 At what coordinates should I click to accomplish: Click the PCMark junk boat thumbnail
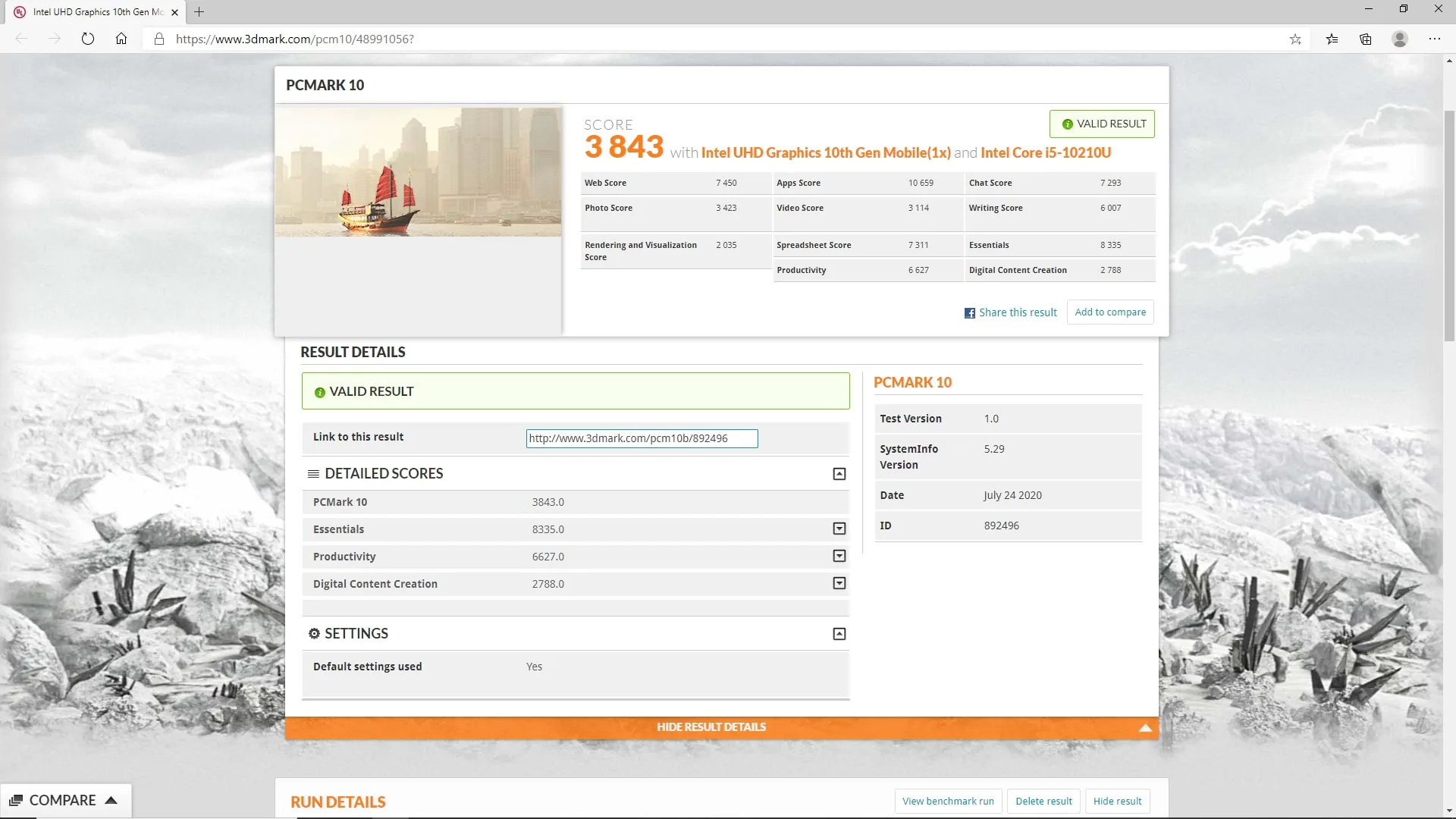(419, 171)
